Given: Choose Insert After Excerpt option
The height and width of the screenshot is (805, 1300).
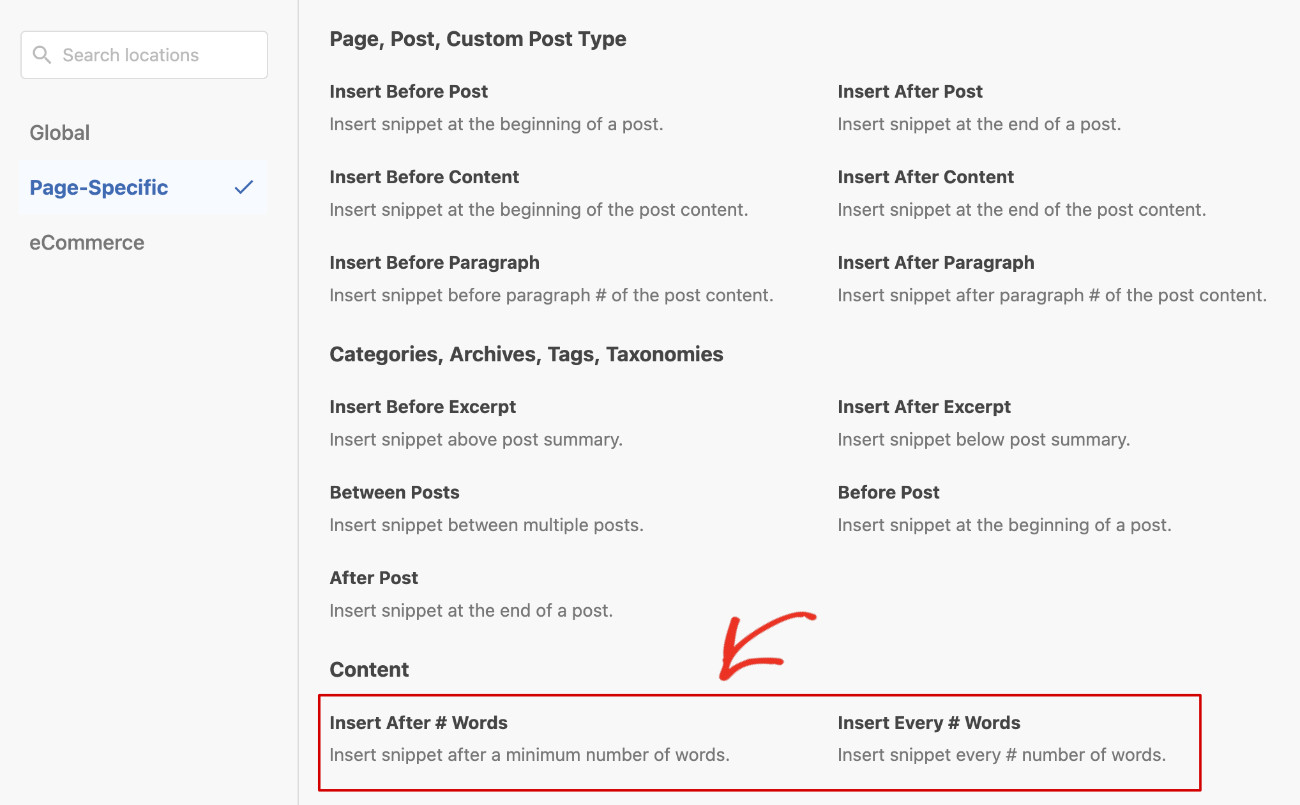Looking at the screenshot, I should [x=924, y=407].
